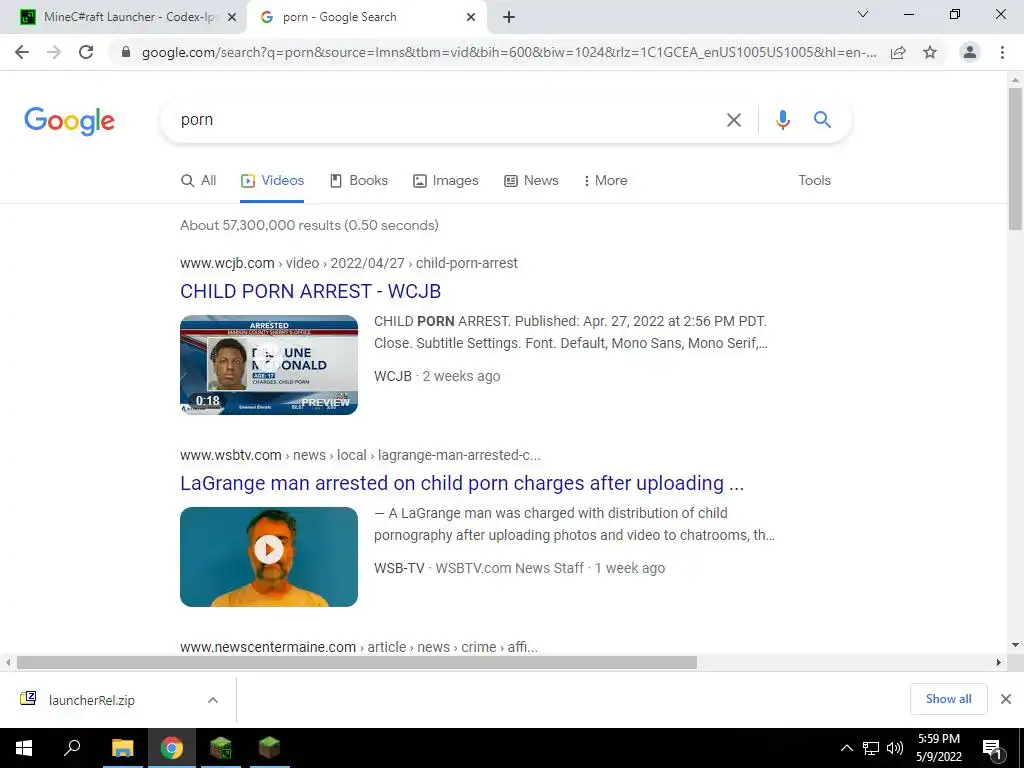This screenshot has width=1024, height=768.
Task: Open the Windows Start menu
Action: point(24,748)
